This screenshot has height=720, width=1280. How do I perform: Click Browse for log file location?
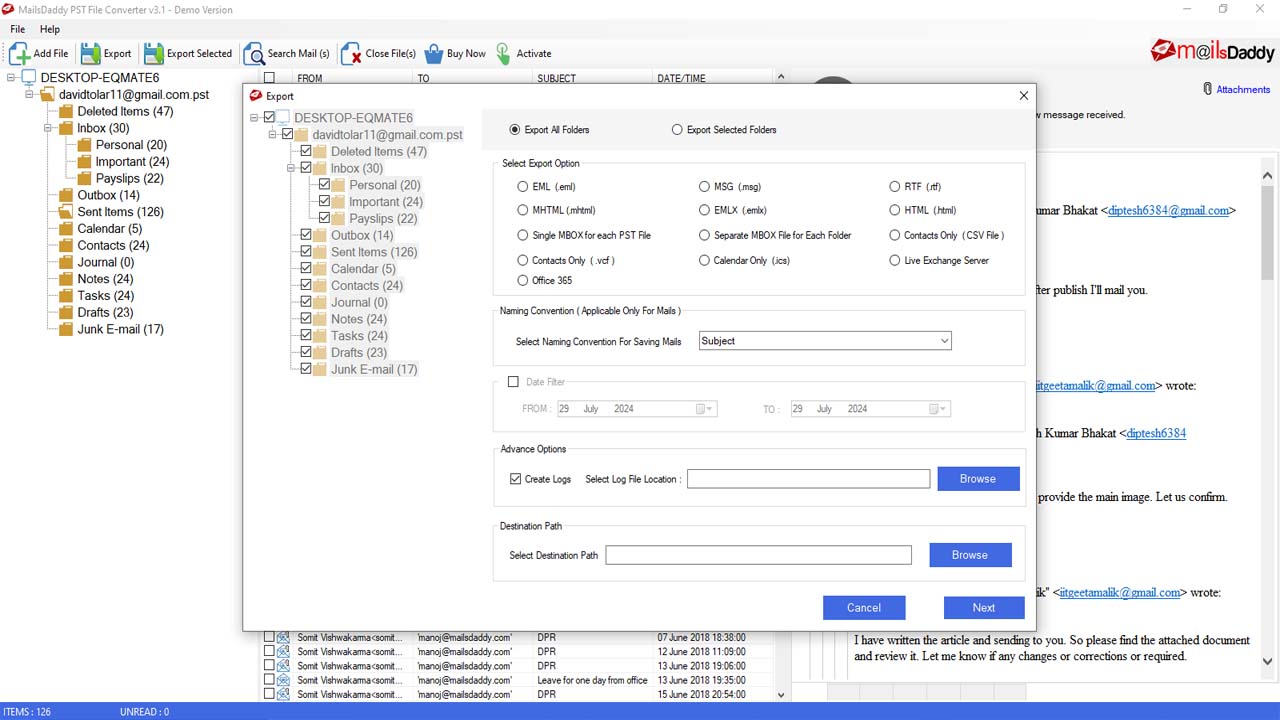point(978,479)
